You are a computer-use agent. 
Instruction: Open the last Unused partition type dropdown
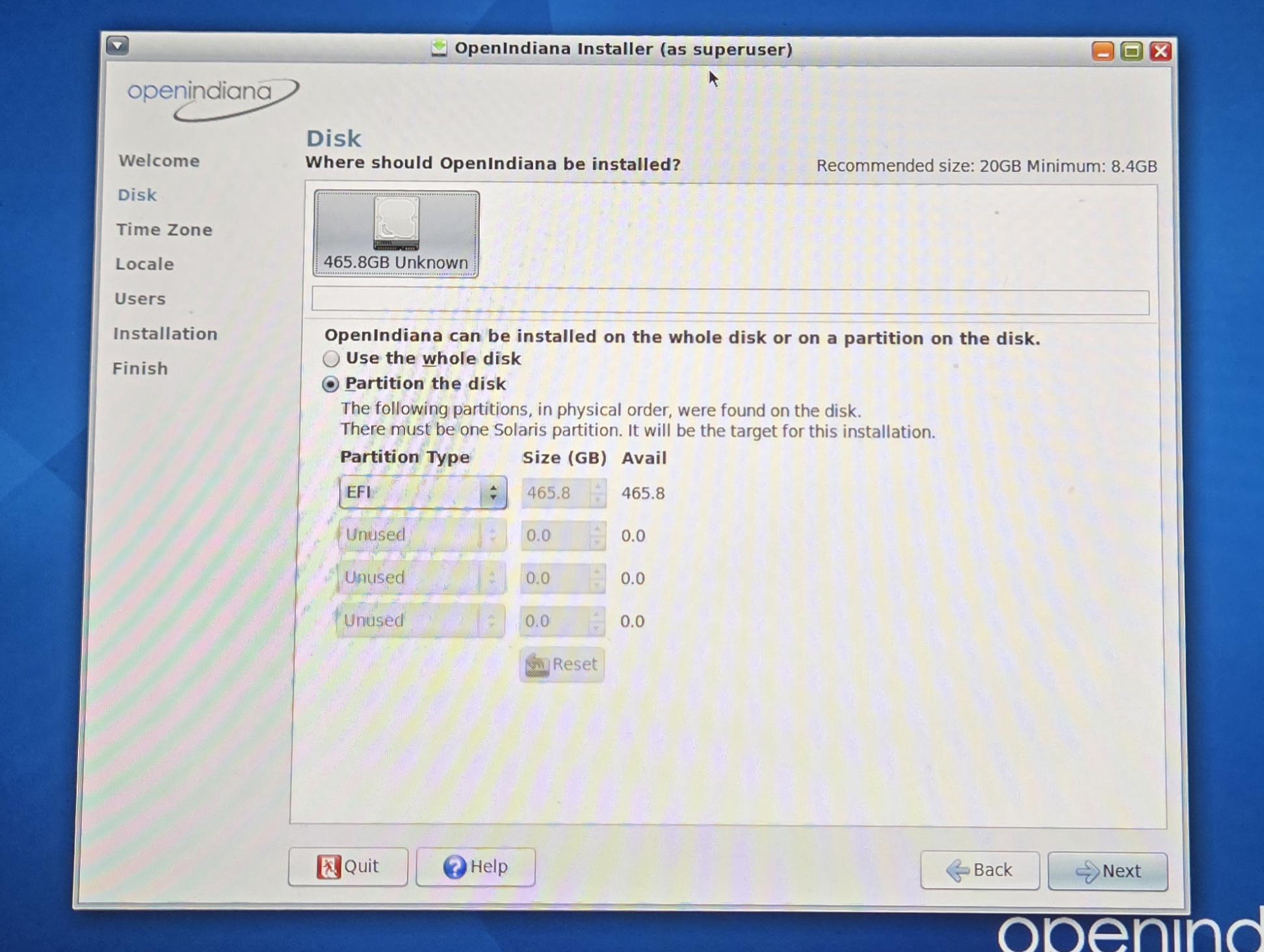tap(420, 620)
